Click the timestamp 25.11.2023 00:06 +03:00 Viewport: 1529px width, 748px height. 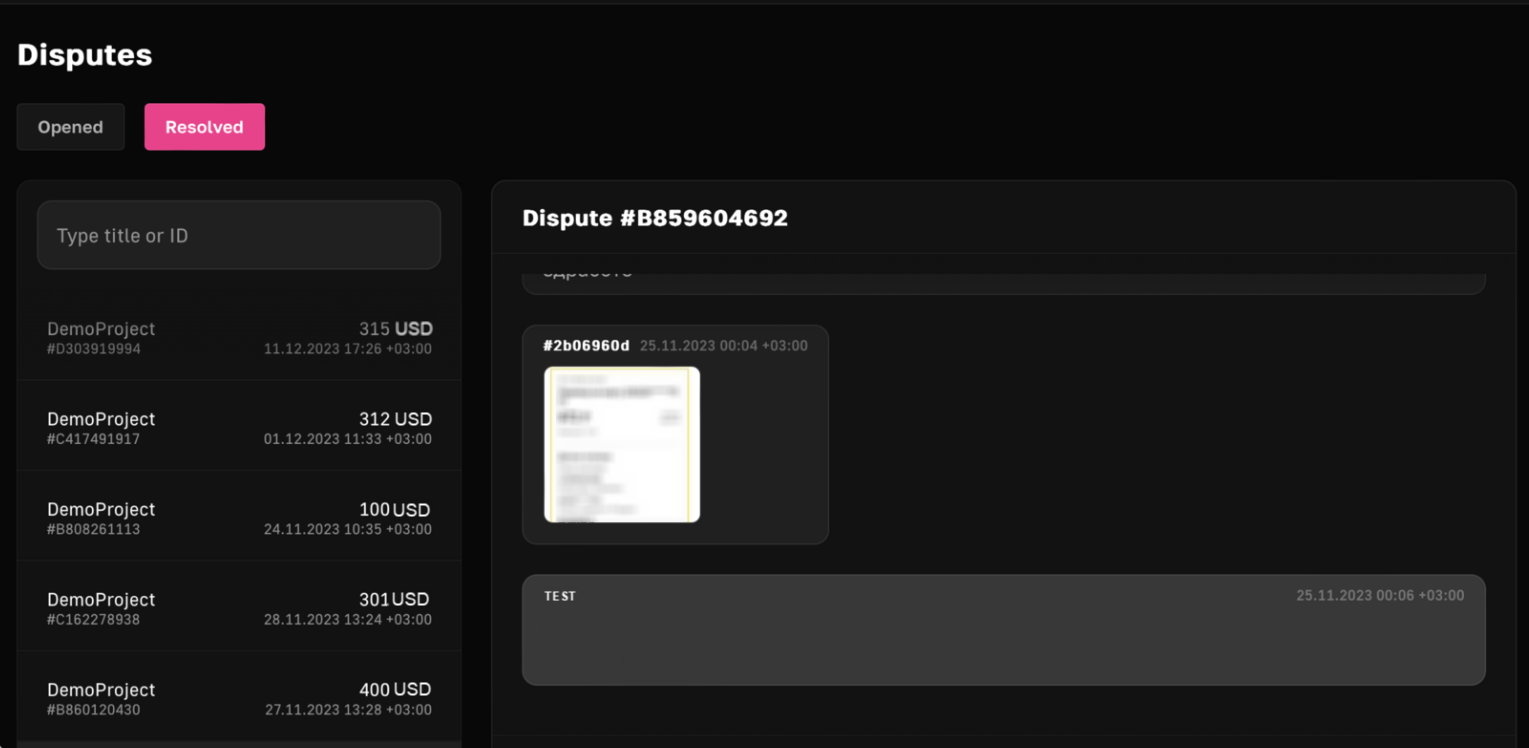click(1380, 595)
